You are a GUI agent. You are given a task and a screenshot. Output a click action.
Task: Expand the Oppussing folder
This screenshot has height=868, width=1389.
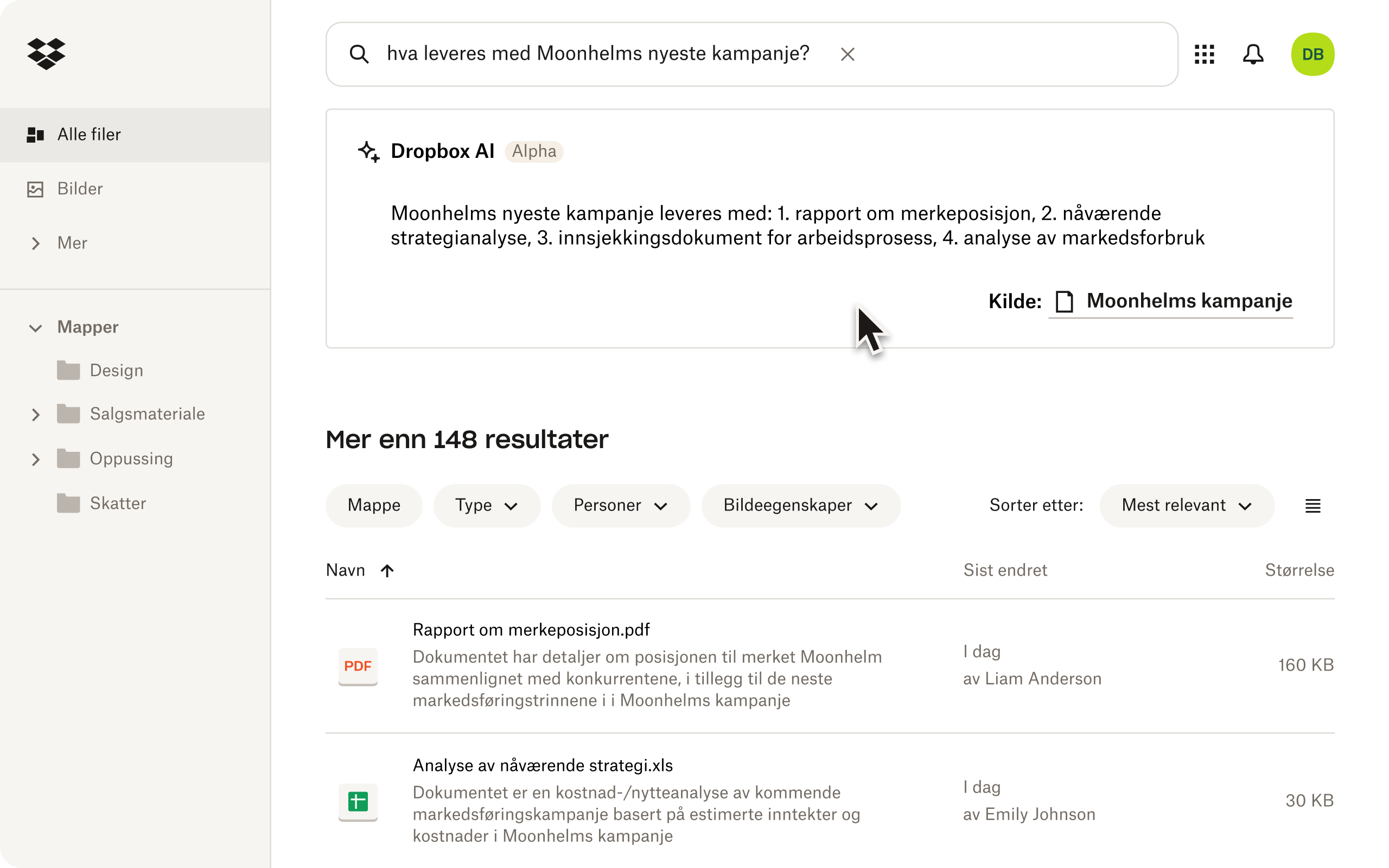point(36,459)
